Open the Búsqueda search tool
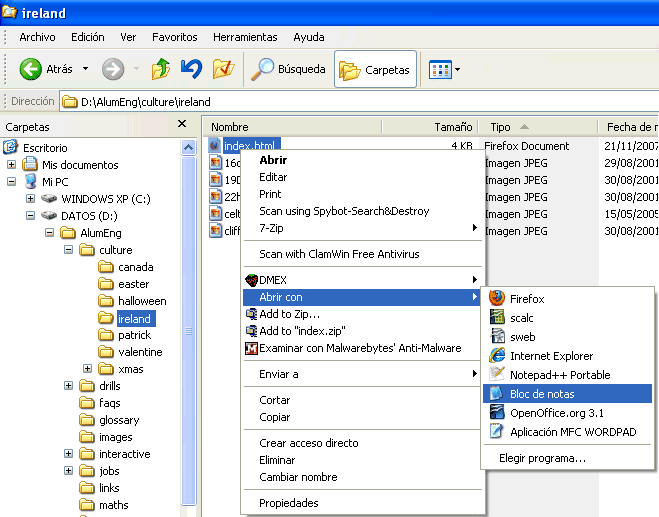This screenshot has width=659, height=517. tap(289, 69)
